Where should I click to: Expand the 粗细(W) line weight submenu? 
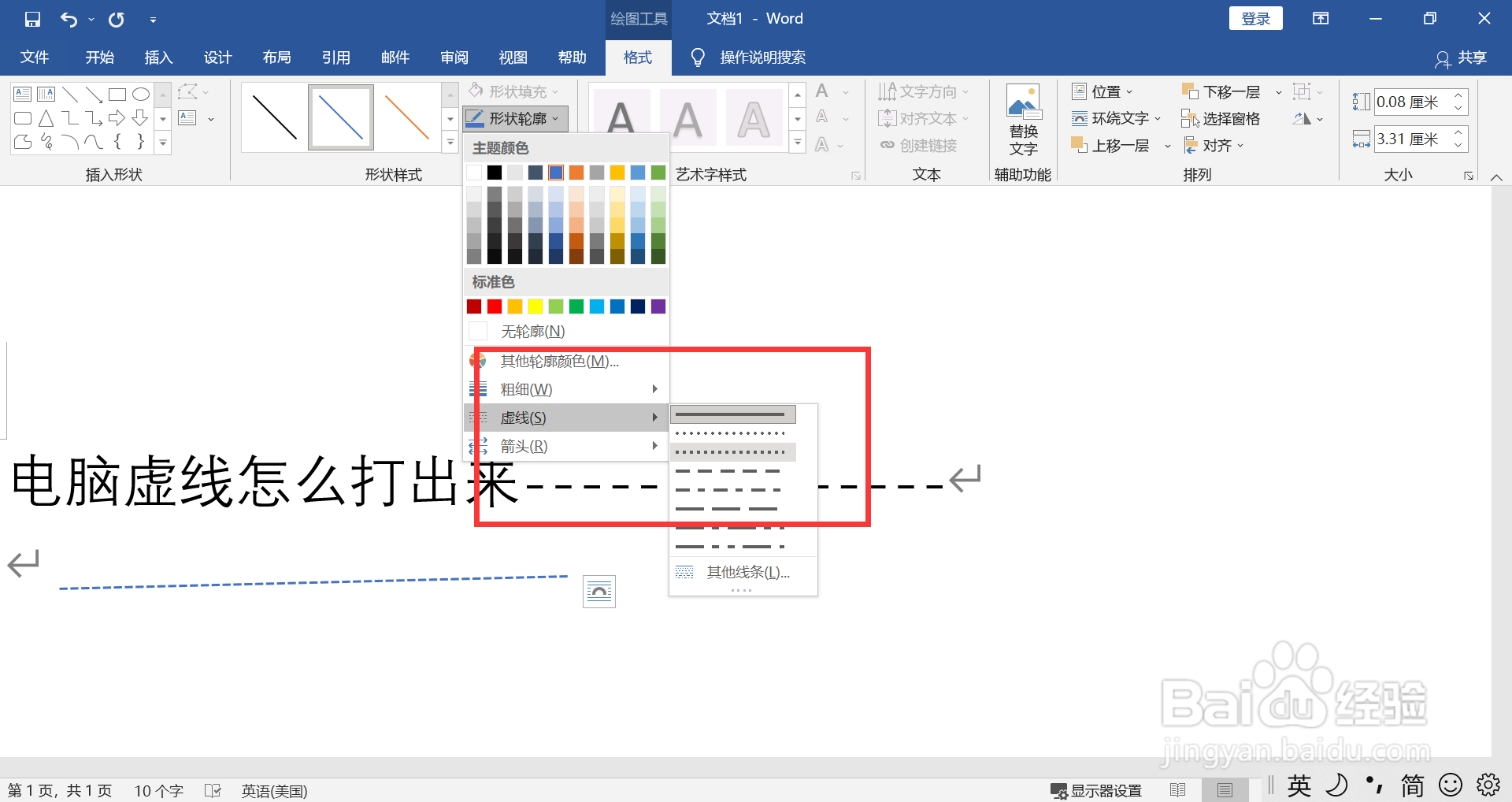(526, 388)
